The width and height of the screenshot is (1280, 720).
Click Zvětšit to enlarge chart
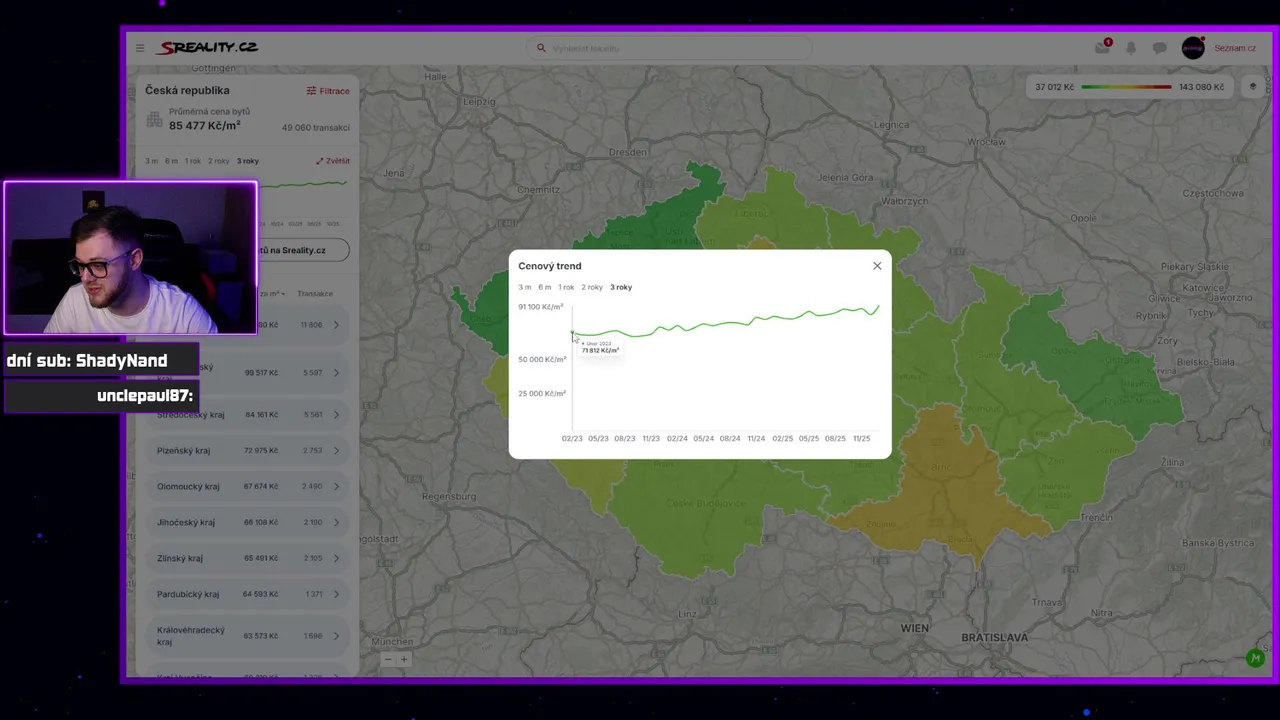[333, 161]
